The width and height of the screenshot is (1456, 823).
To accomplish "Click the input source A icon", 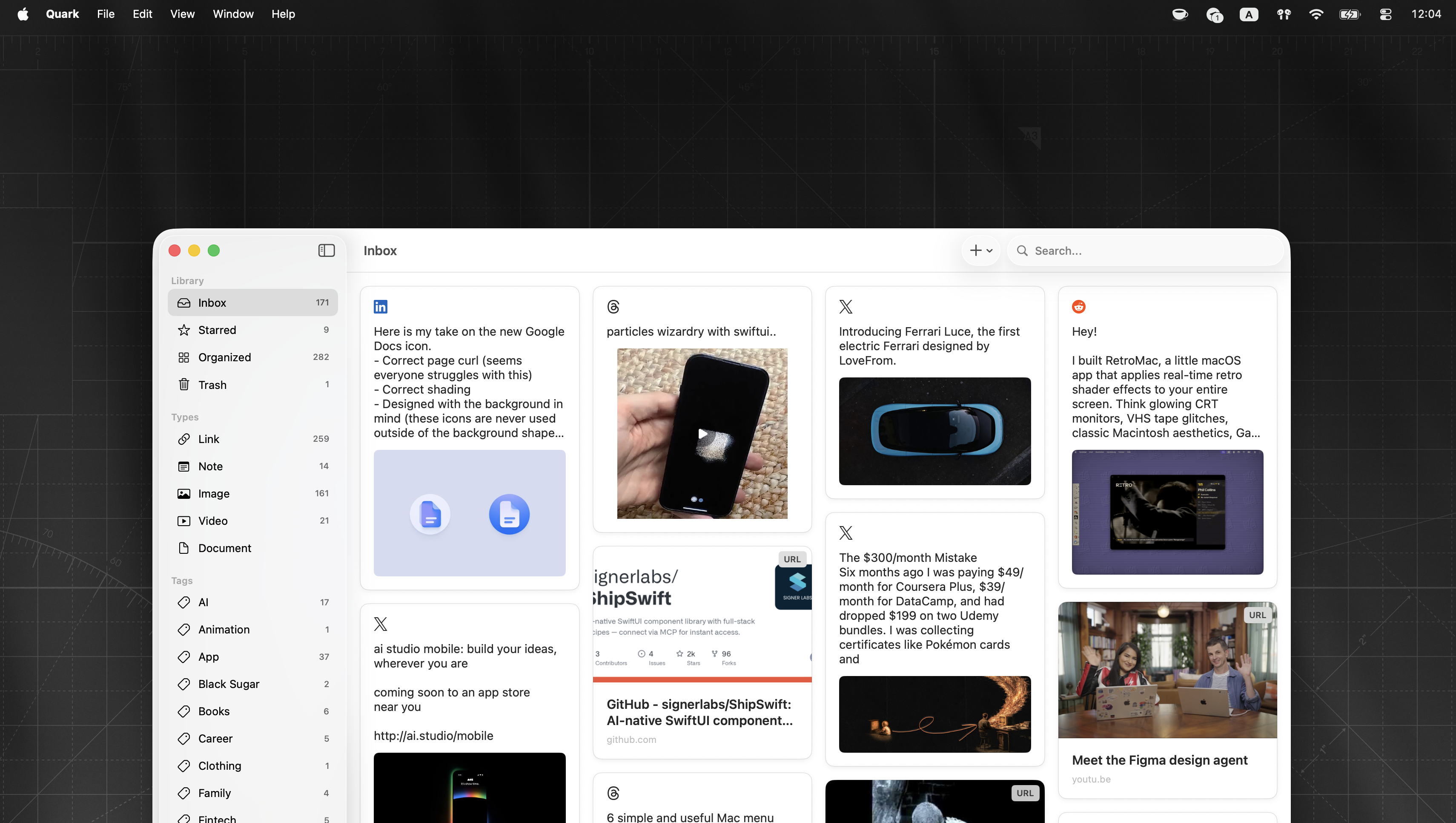I will click(x=1249, y=14).
